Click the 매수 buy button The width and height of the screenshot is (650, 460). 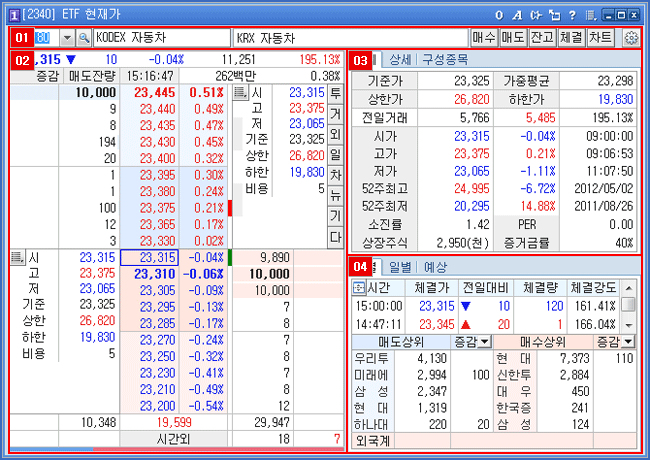point(483,37)
